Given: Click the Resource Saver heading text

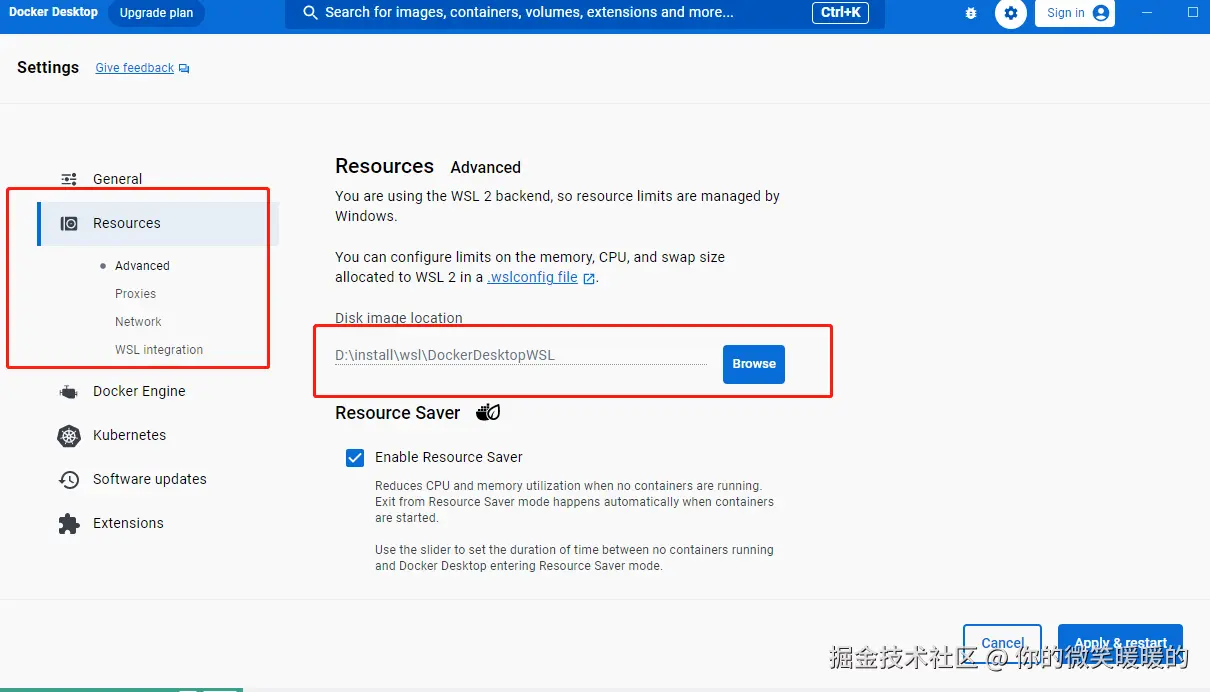Looking at the screenshot, I should point(398,413).
